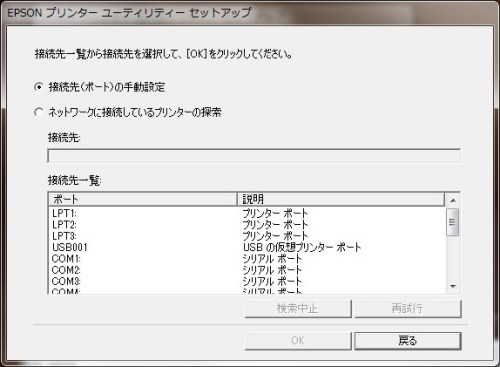Select LPT1: in the port list

coord(64,213)
